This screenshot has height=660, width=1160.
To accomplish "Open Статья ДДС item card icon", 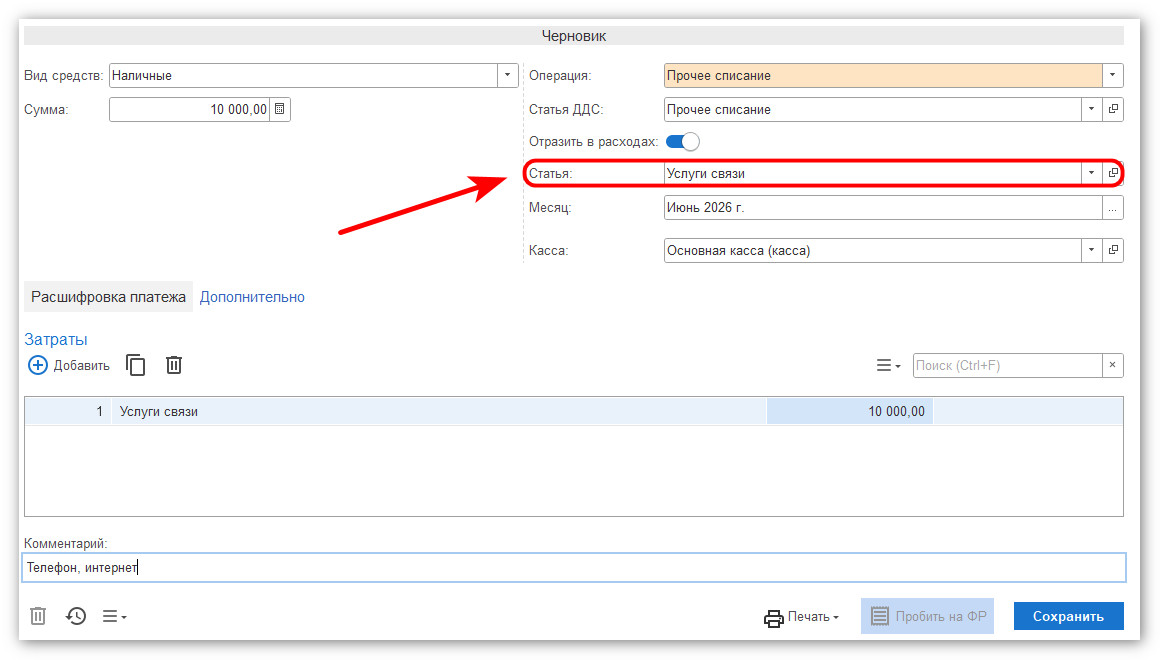I will coord(1113,109).
